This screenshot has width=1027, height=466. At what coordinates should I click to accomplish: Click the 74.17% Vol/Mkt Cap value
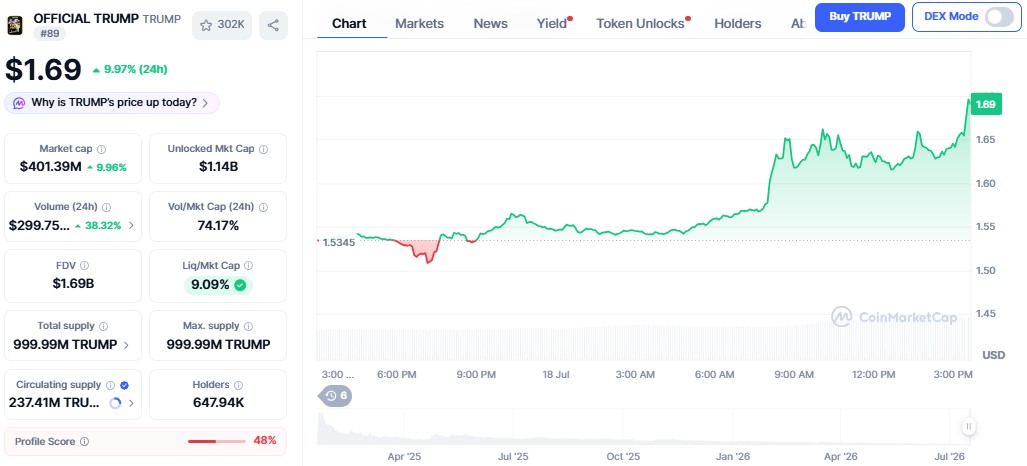[x=218, y=225]
